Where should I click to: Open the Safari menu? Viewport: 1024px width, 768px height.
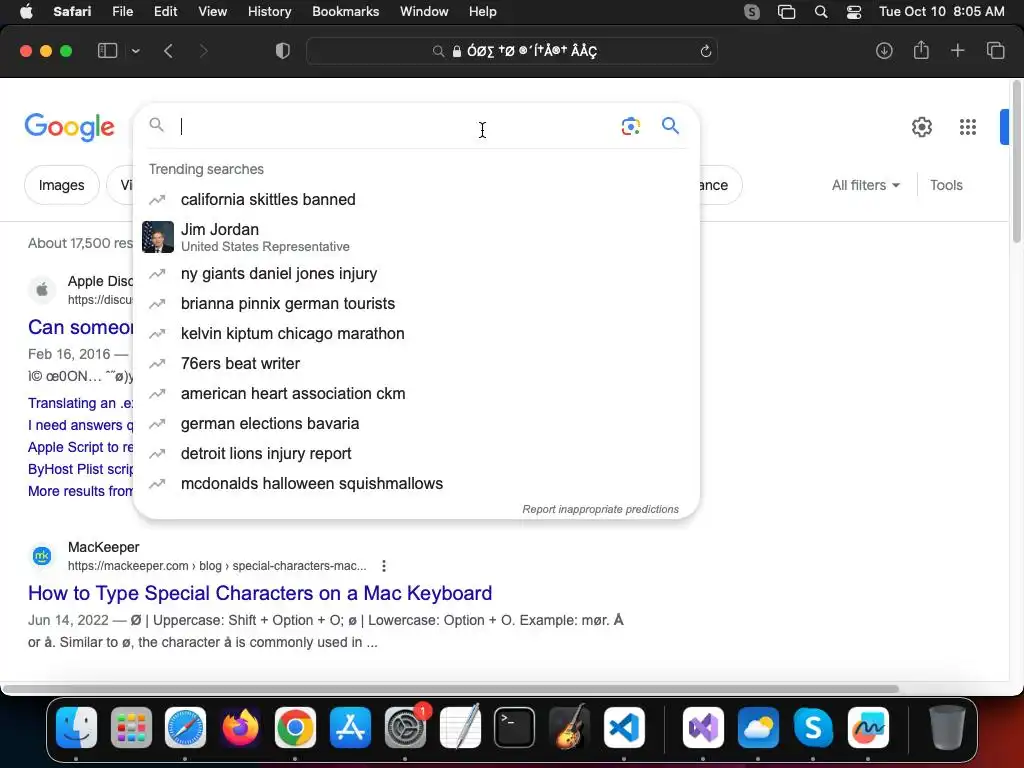72,11
